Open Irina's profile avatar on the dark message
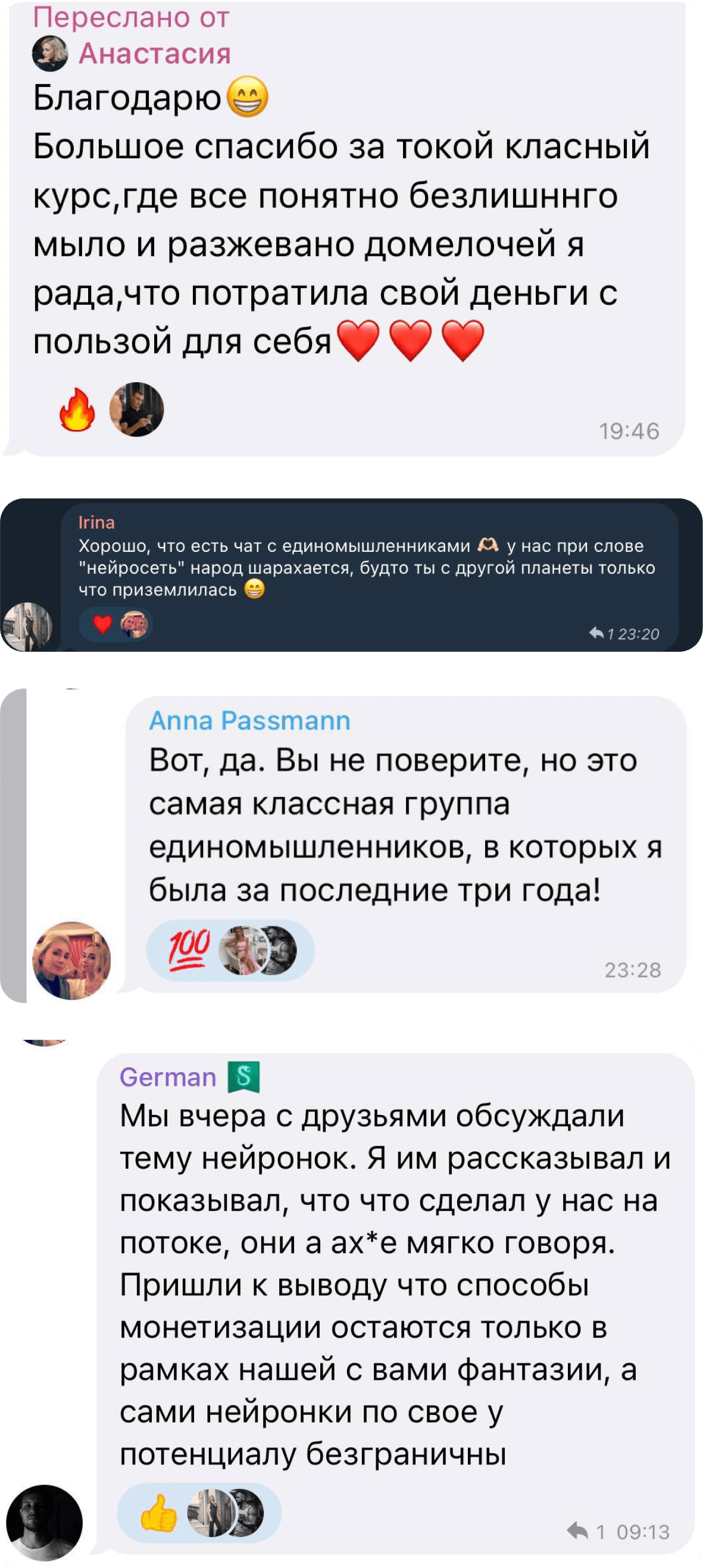 27,627
